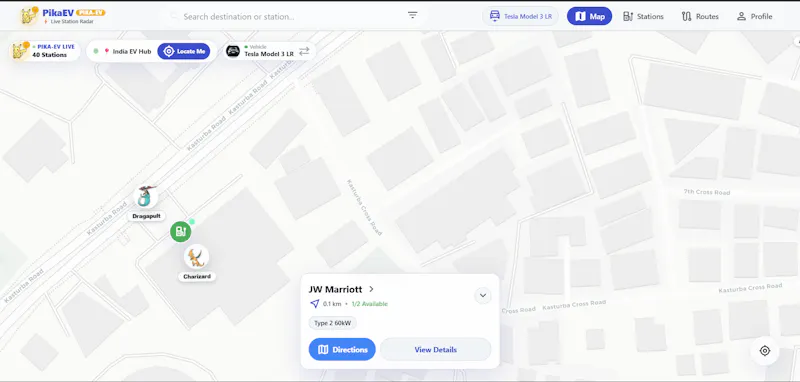Select the India EV Hub location
This screenshot has height=382, width=800.
point(127,52)
